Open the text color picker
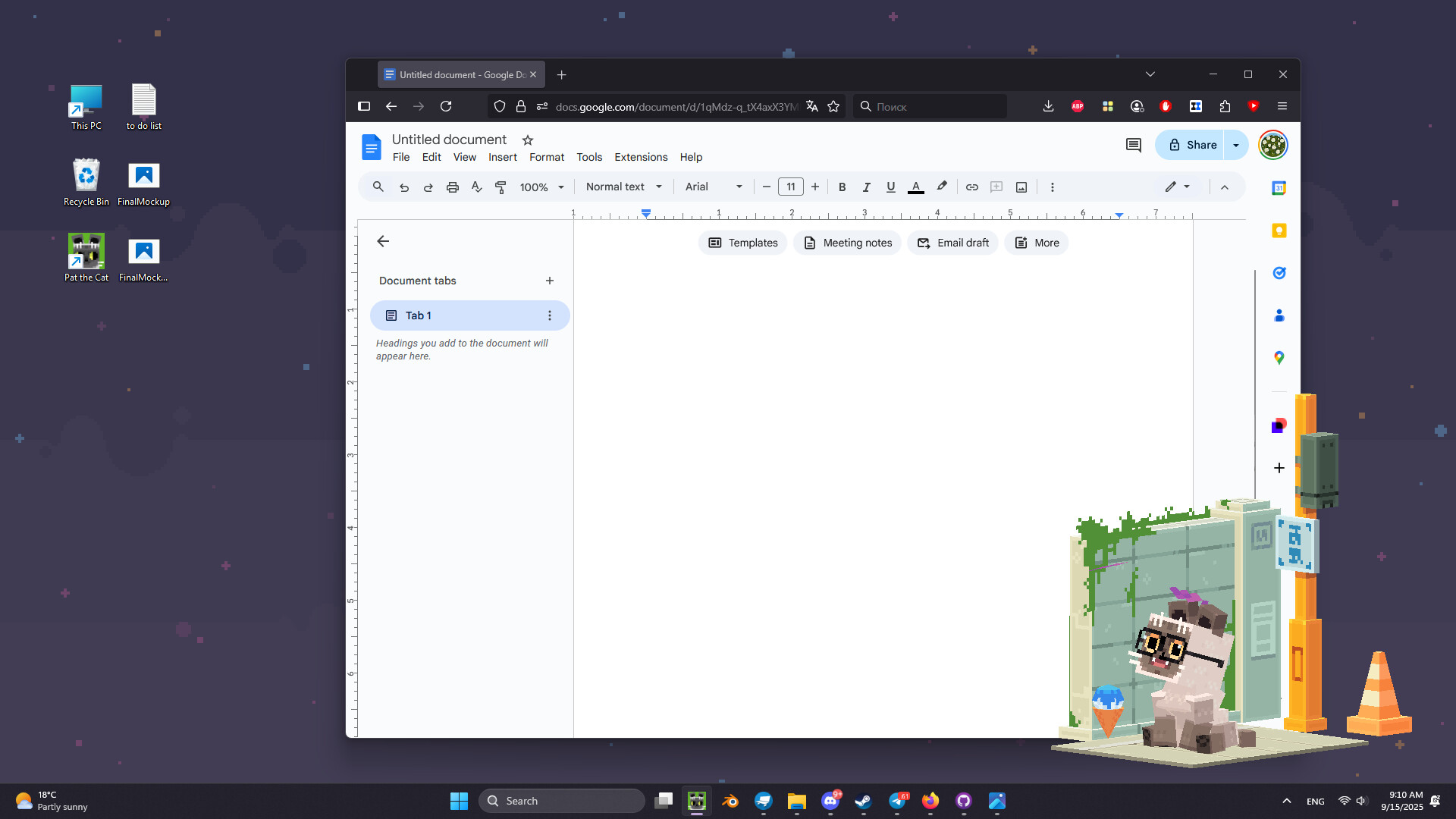Image resolution: width=1456 pixels, height=819 pixels. click(x=915, y=187)
